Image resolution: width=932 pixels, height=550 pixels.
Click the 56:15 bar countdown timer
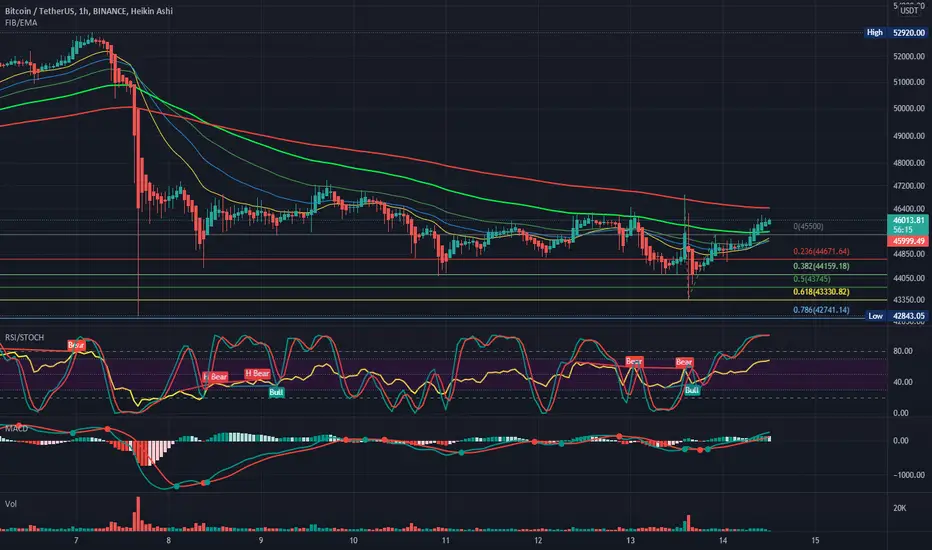point(903,230)
